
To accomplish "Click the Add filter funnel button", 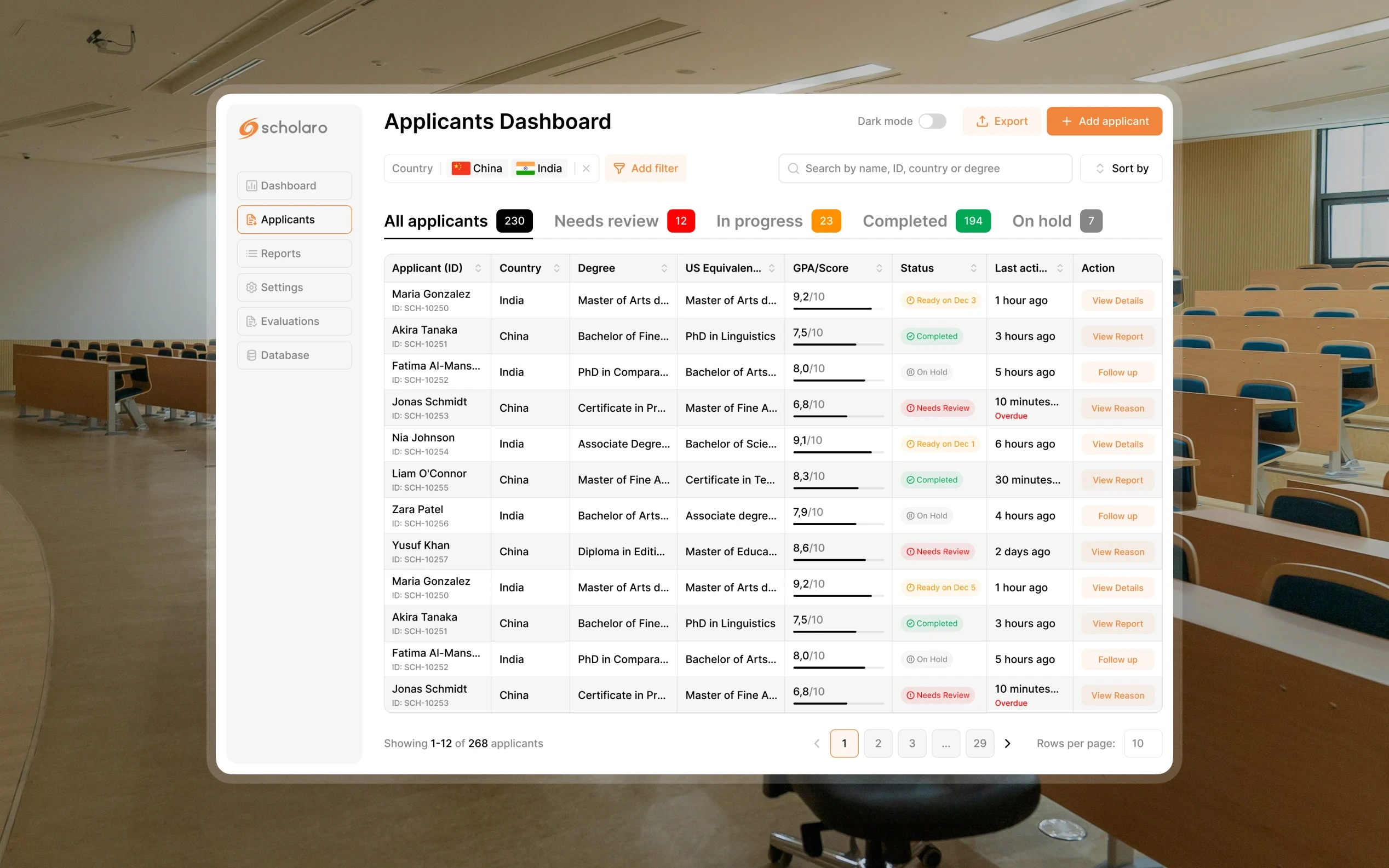I will click(x=645, y=168).
